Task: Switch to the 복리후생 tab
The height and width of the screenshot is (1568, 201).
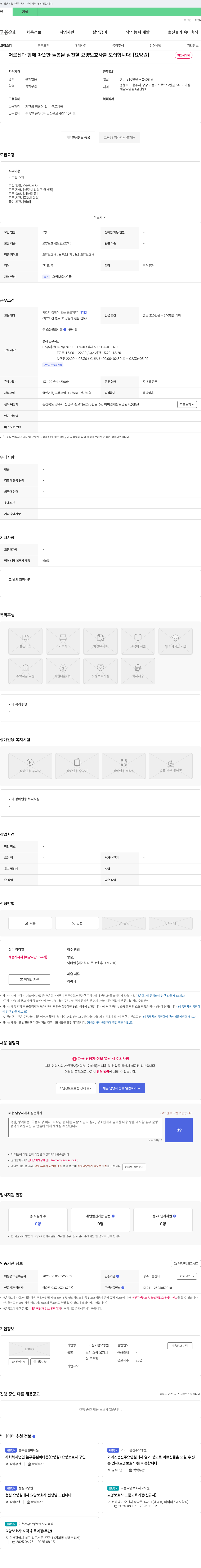Action: point(118,46)
